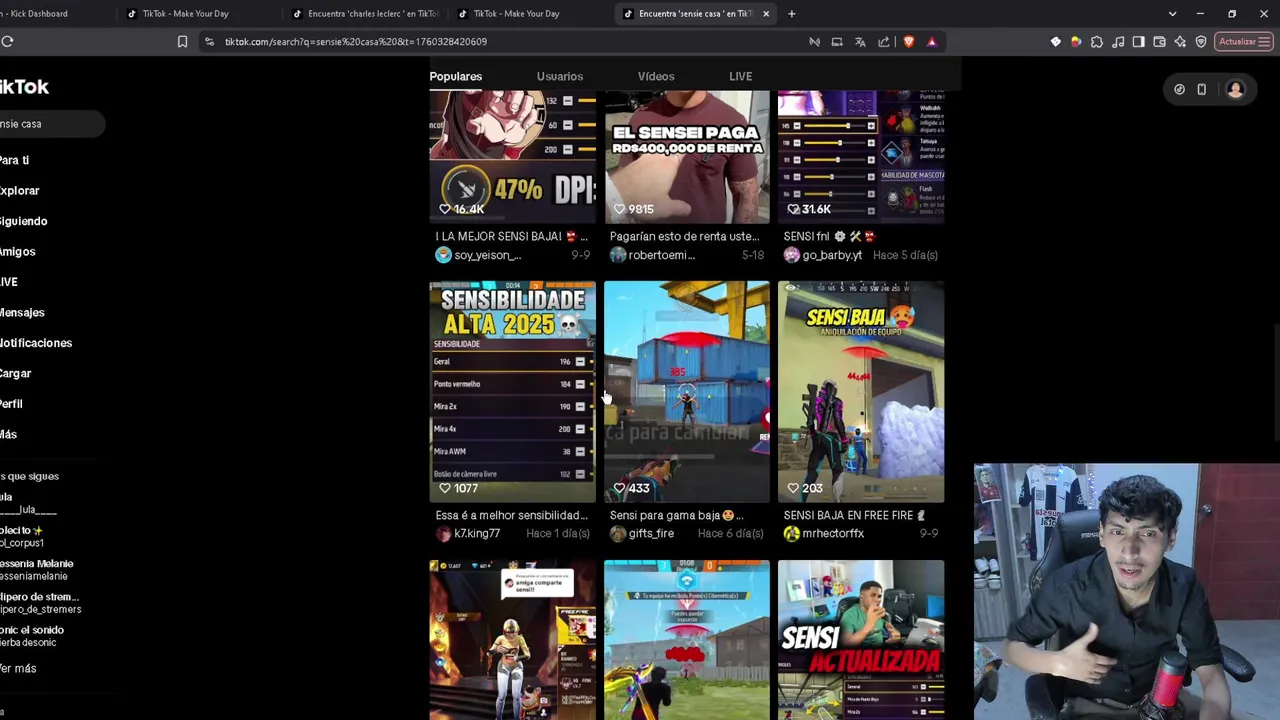
Task: Click the install screen-cast icon in address bar
Action: [837, 41]
